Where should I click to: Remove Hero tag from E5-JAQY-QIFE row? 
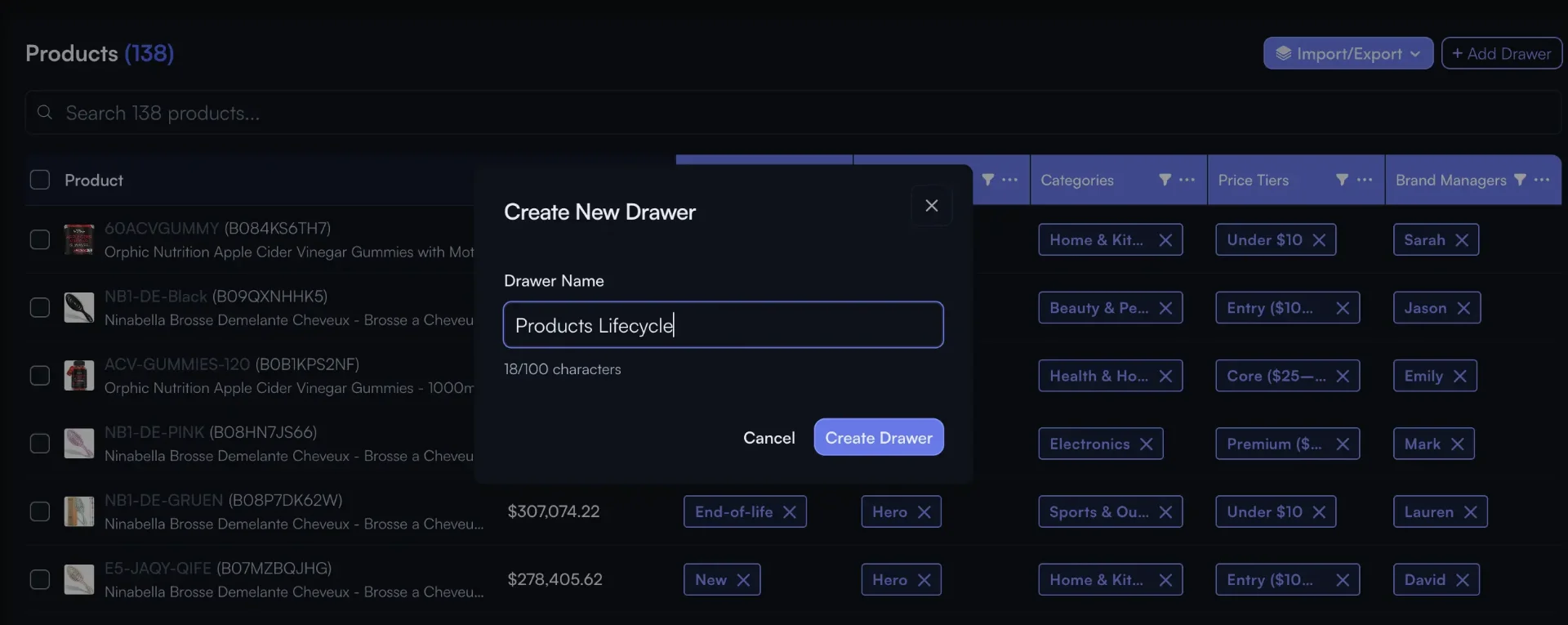click(924, 580)
